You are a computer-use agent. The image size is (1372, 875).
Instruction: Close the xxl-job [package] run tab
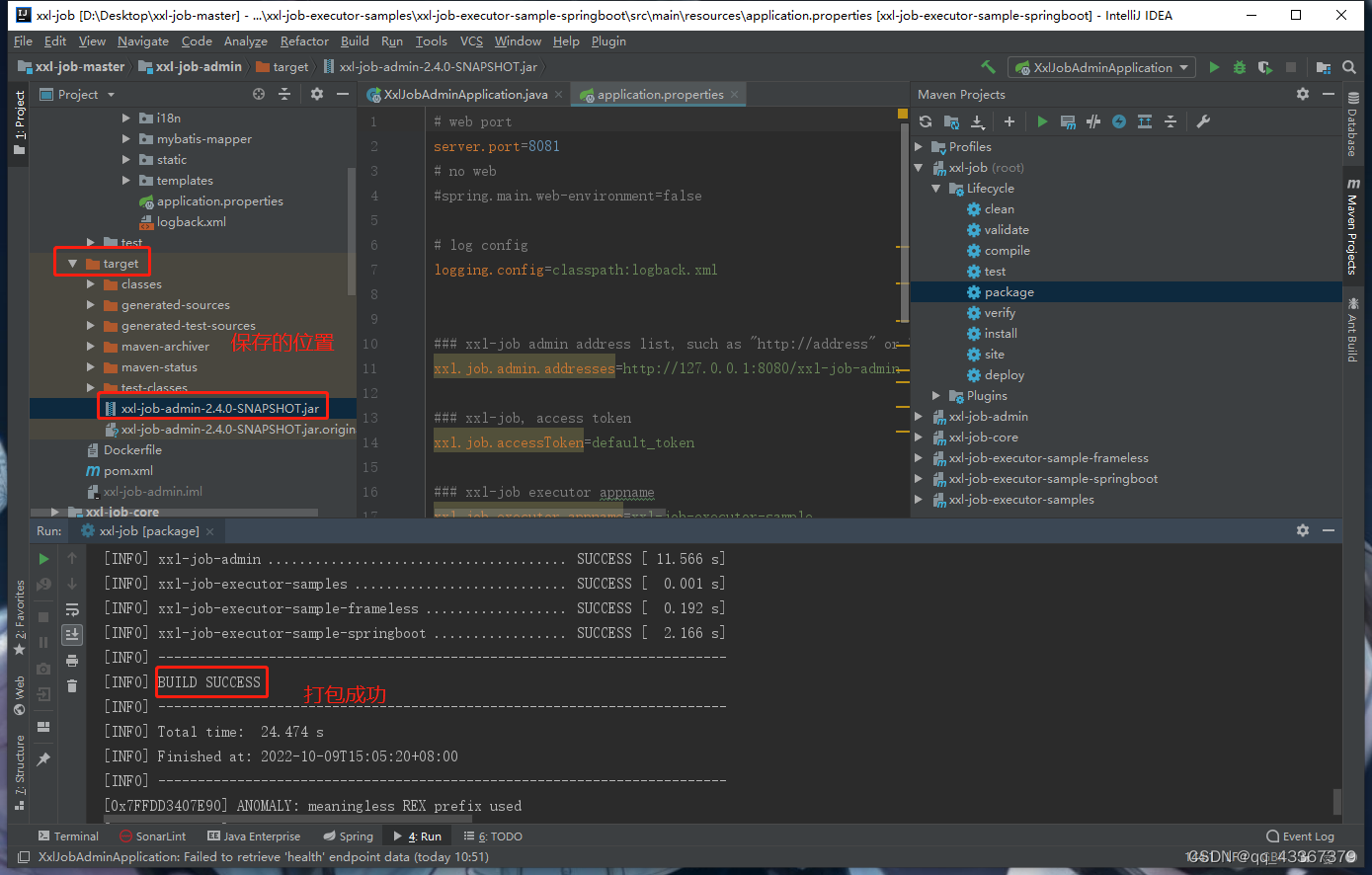pos(209,531)
